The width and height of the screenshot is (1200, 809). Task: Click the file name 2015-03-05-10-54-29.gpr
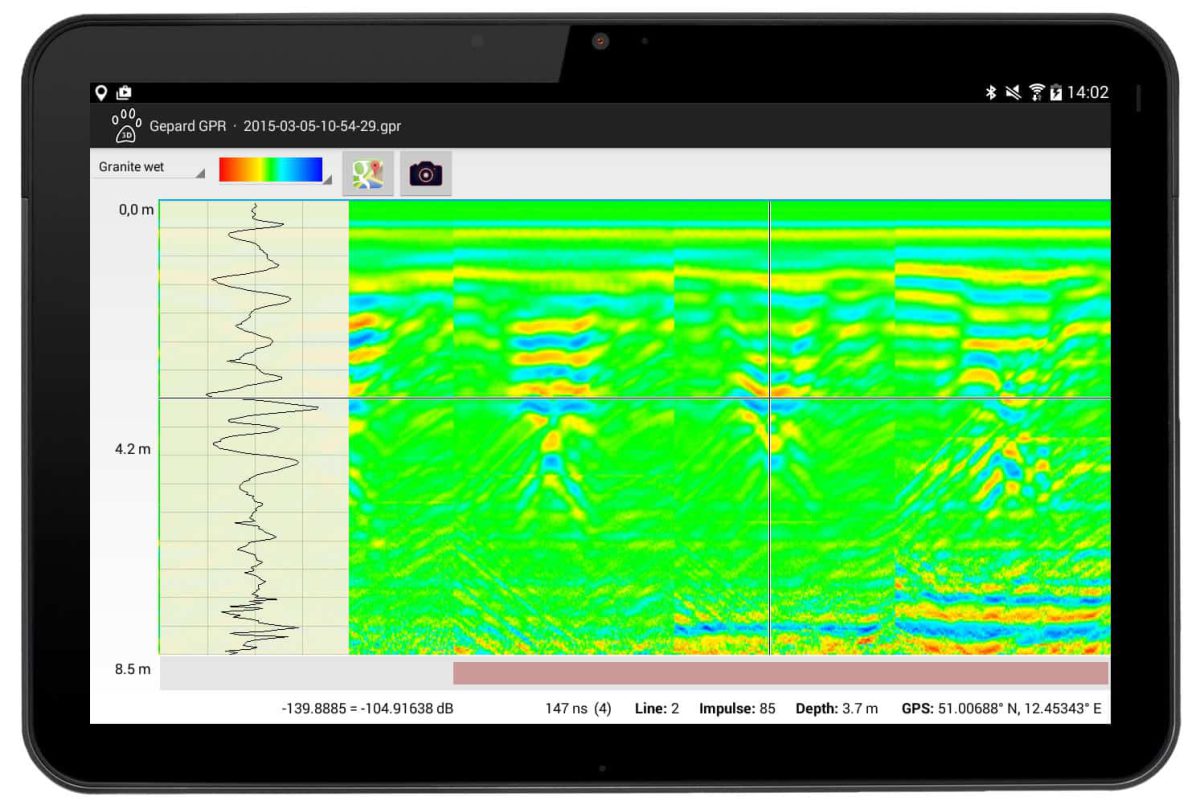coord(322,127)
